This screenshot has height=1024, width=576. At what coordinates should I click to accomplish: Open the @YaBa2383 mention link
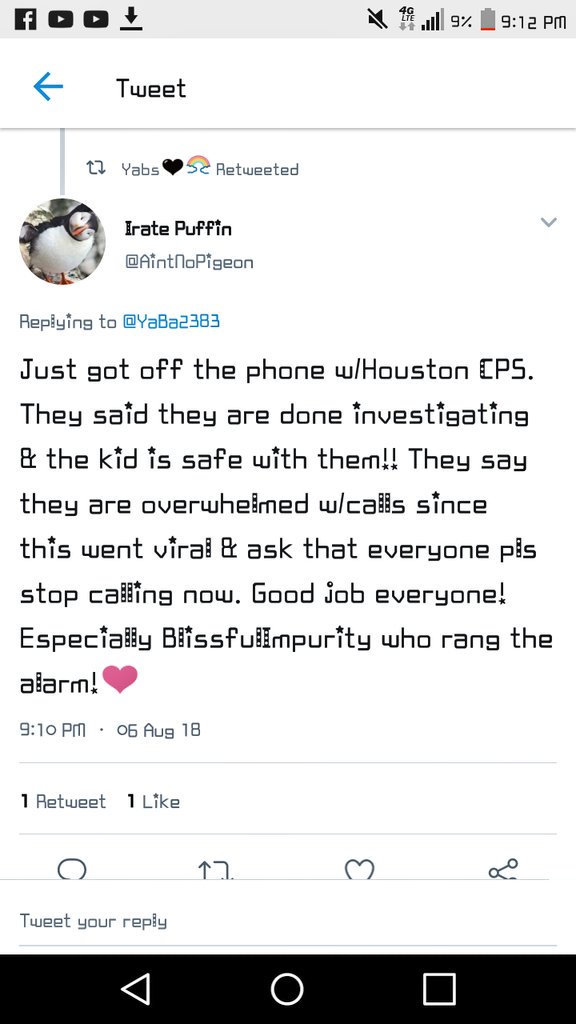coord(171,321)
